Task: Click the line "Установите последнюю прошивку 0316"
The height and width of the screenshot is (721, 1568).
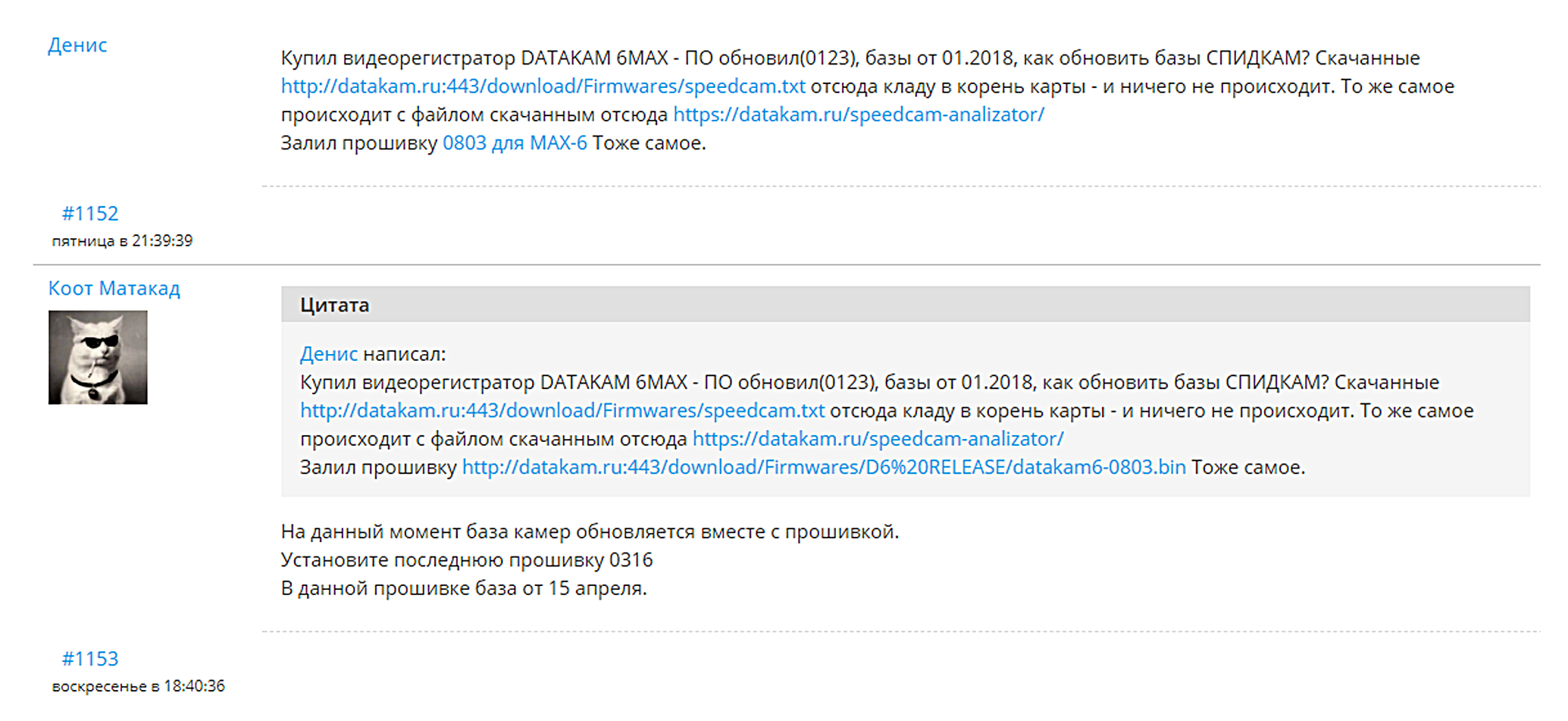Action: [x=466, y=560]
